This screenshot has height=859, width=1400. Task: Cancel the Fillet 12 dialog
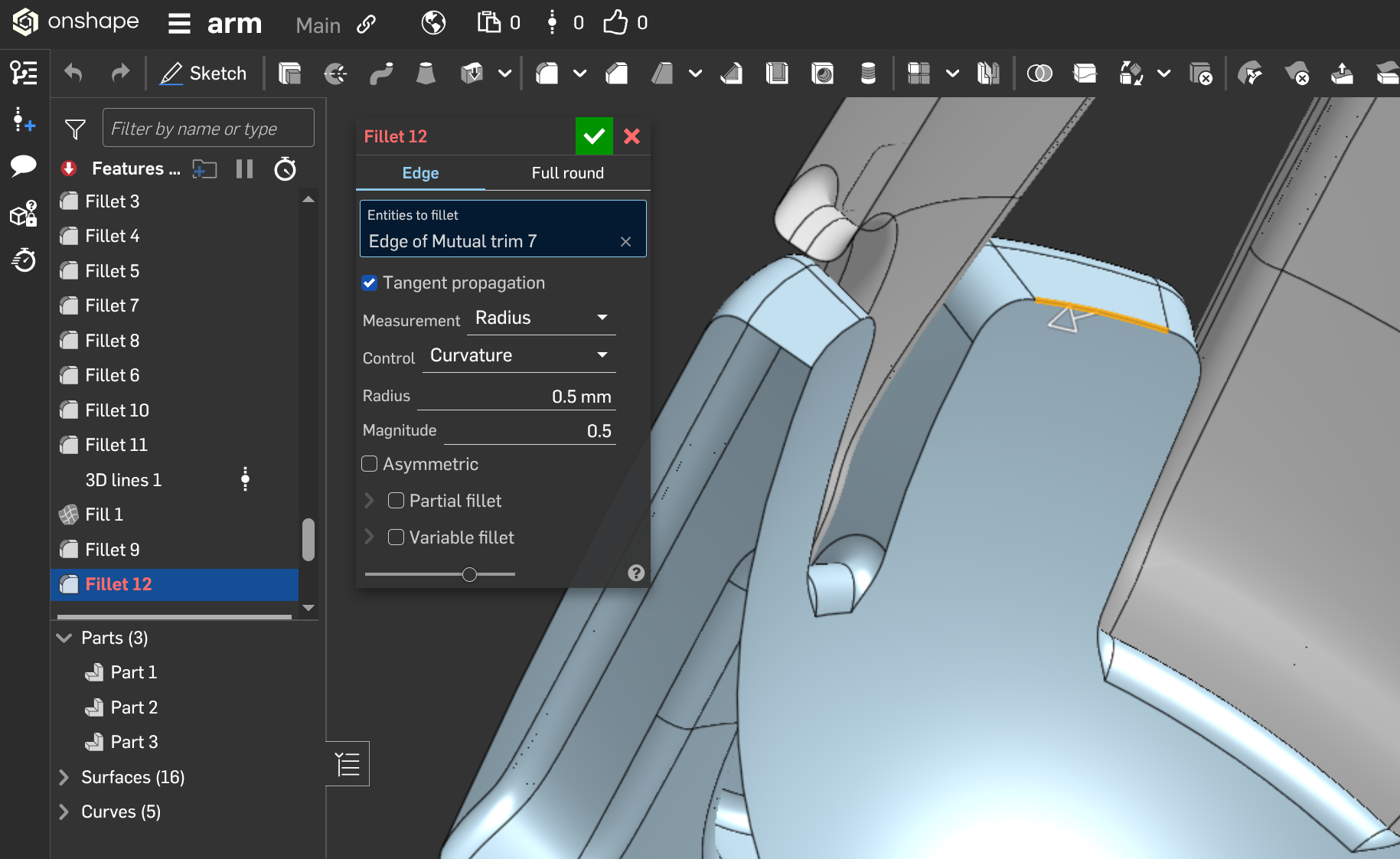coord(631,136)
